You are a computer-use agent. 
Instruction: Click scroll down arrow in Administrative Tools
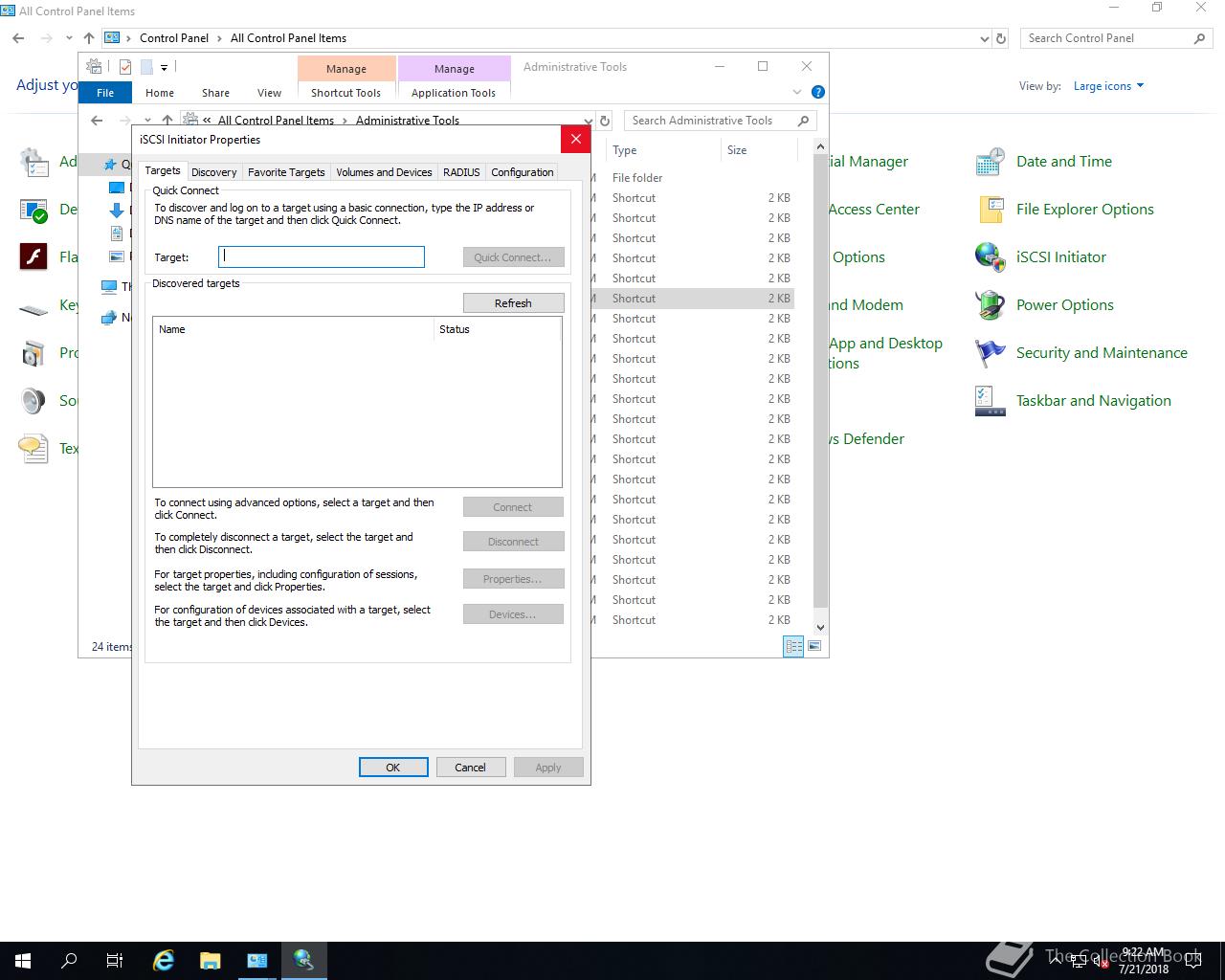820,628
